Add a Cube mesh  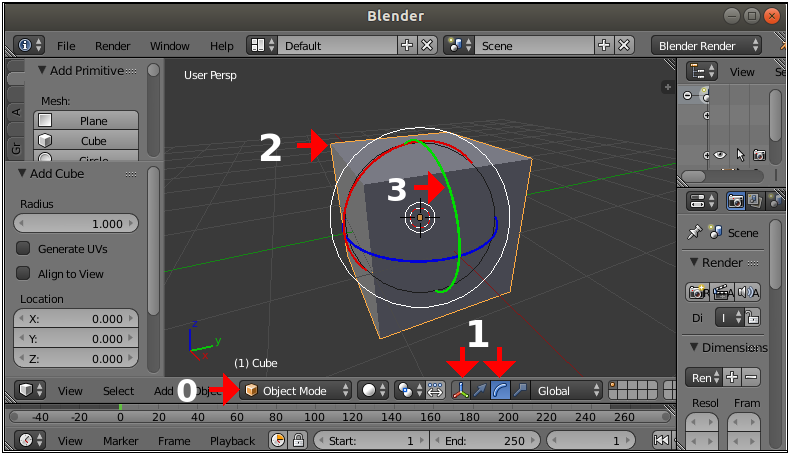click(x=86, y=141)
